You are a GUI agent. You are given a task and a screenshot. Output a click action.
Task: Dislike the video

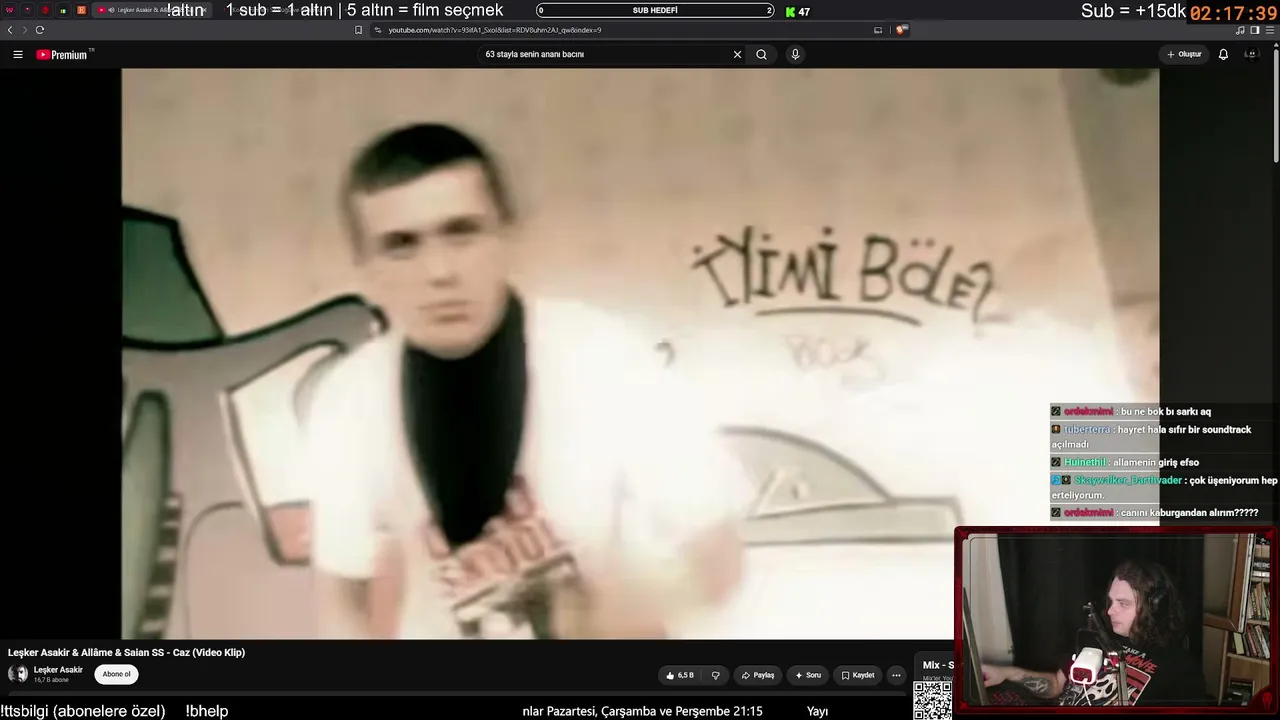(715, 675)
